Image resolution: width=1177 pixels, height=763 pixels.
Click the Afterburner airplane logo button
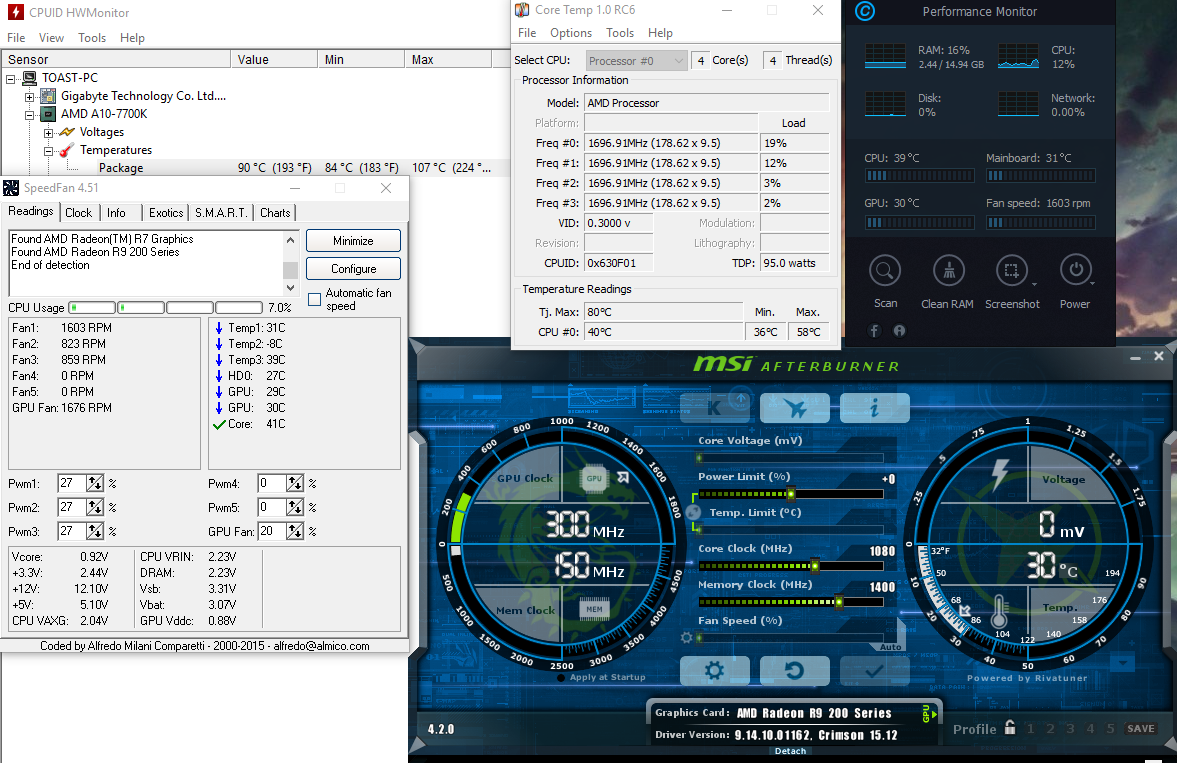(795, 408)
